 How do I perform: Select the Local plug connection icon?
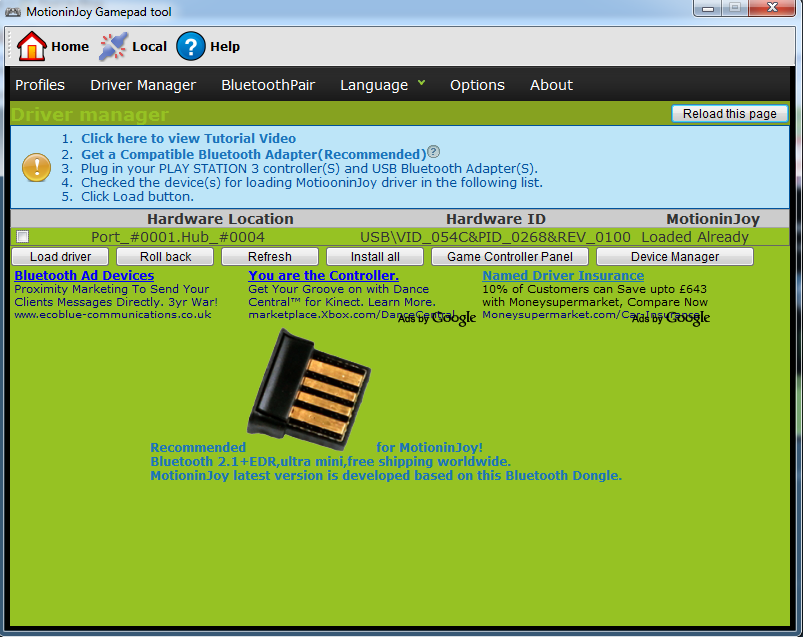pos(113,46)
